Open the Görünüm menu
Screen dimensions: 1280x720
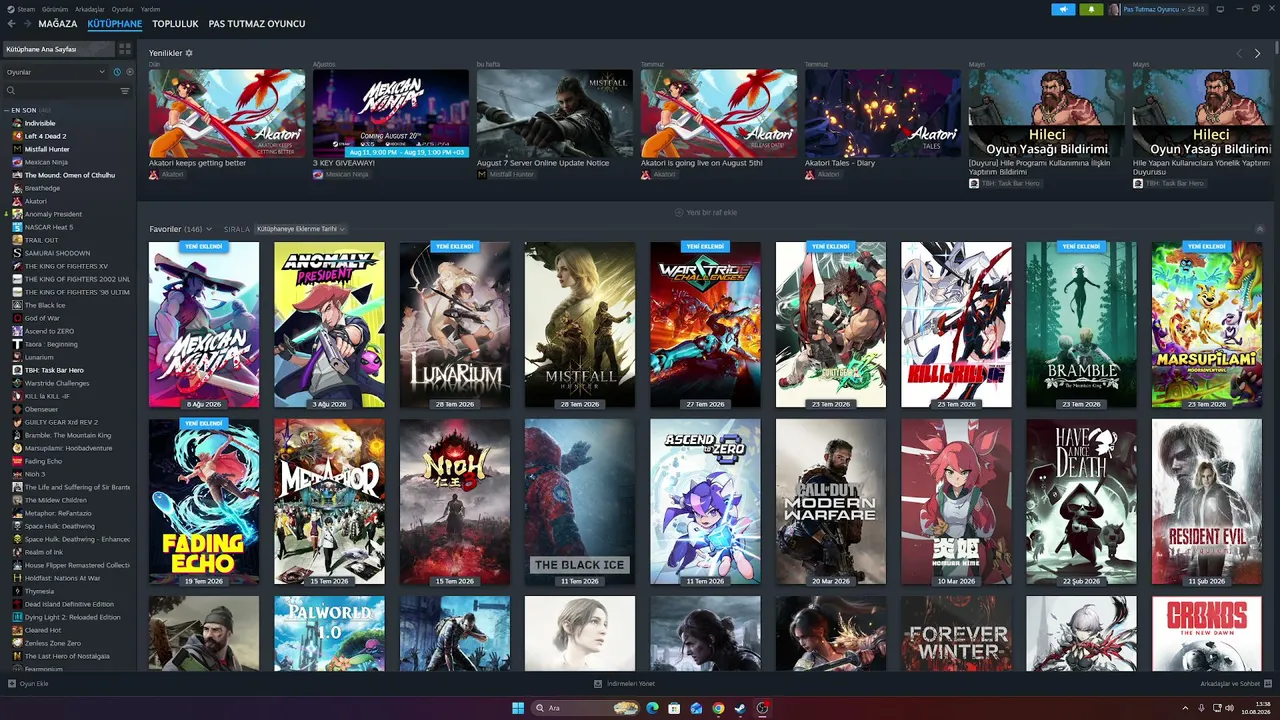[x=56, y=9]
